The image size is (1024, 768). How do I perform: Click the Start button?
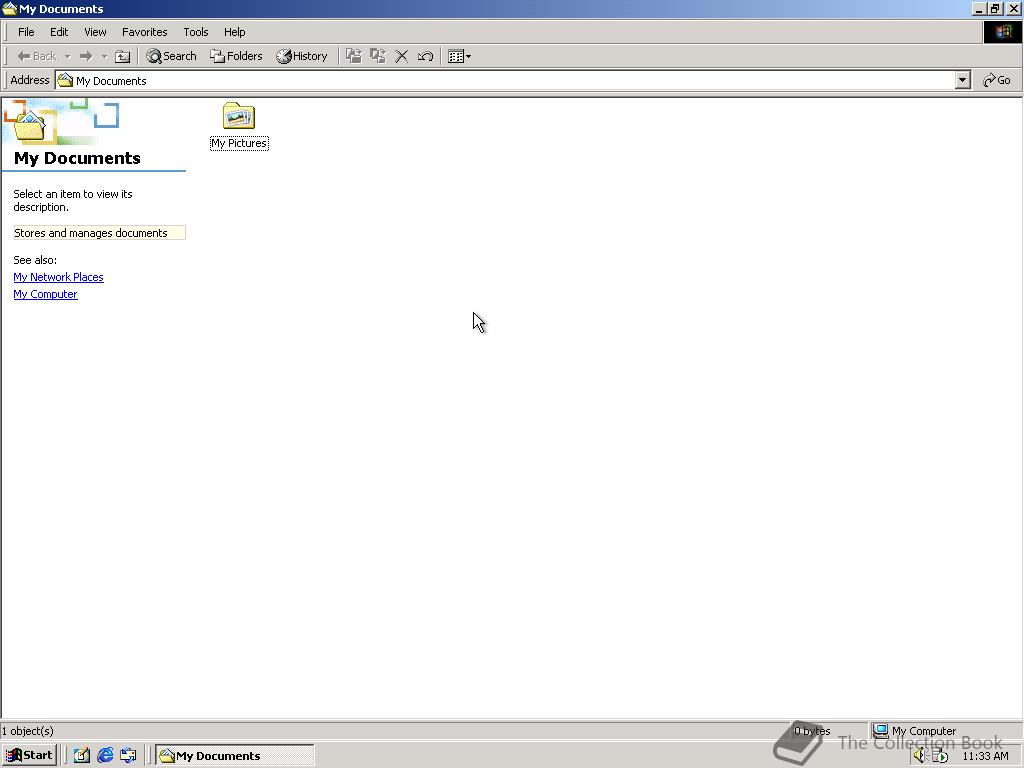point(29,756)
